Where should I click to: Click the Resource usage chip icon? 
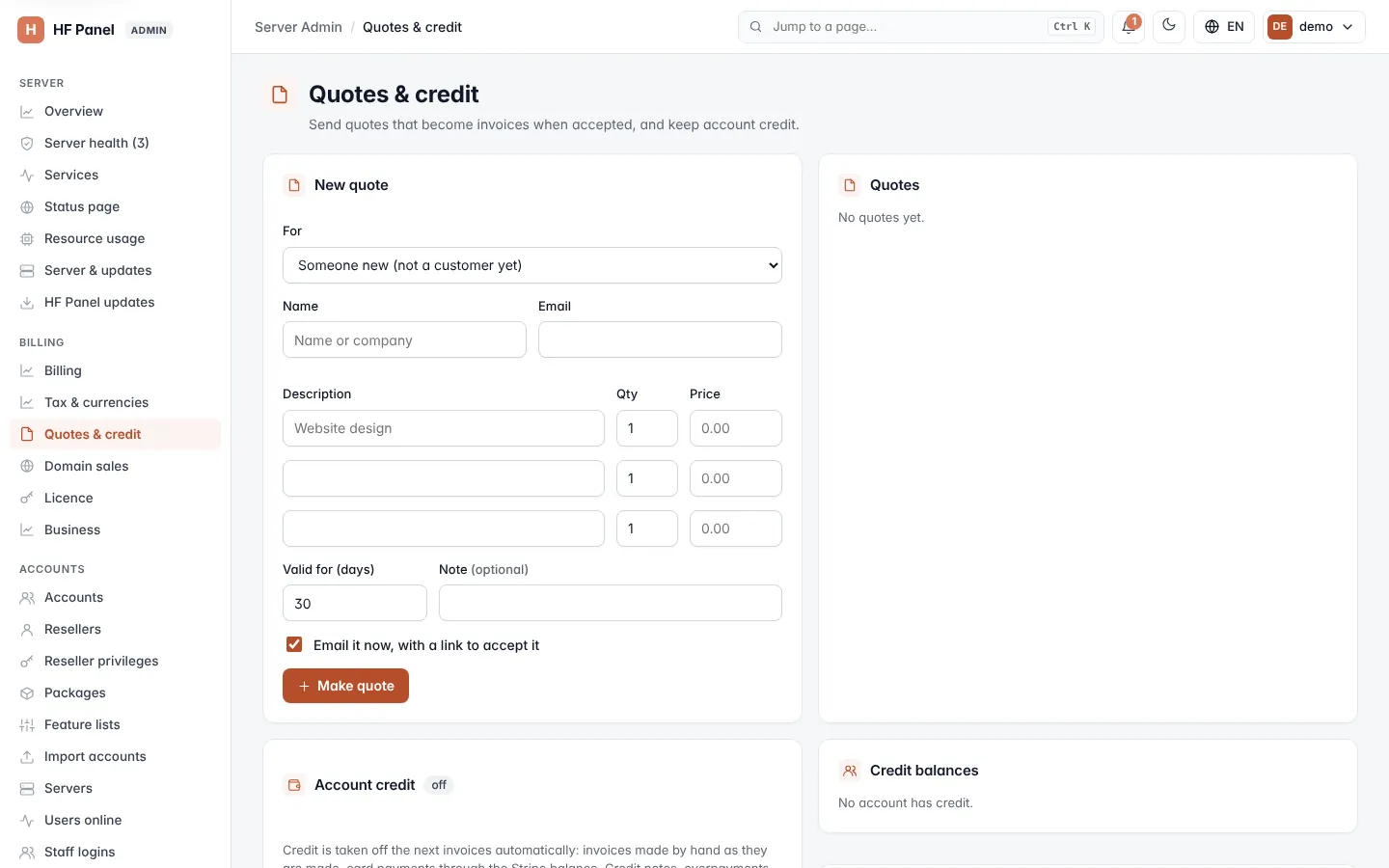(x=27, y=239)
